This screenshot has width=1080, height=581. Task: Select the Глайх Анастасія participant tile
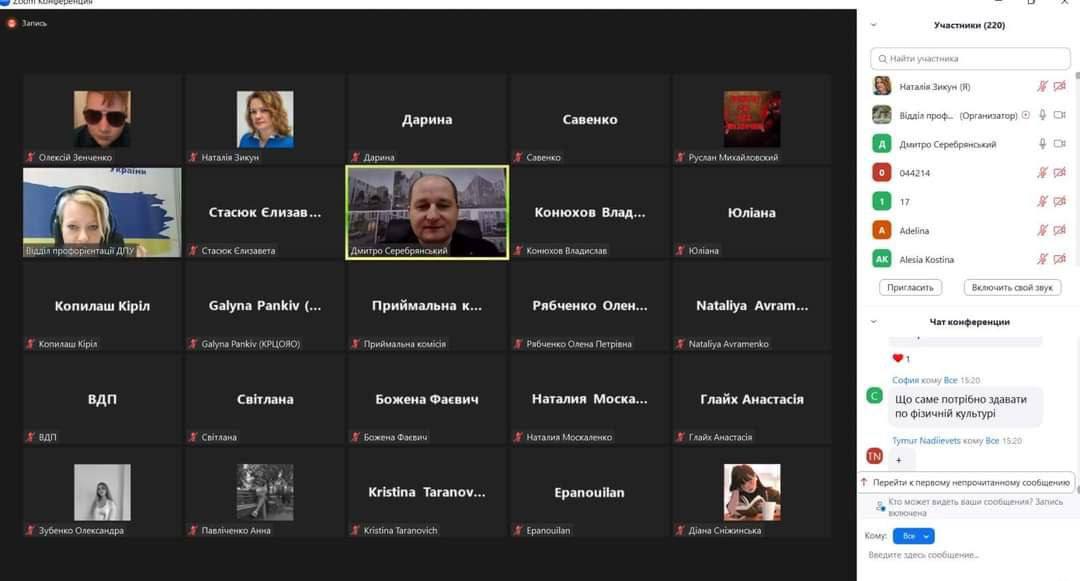[751, 399]
